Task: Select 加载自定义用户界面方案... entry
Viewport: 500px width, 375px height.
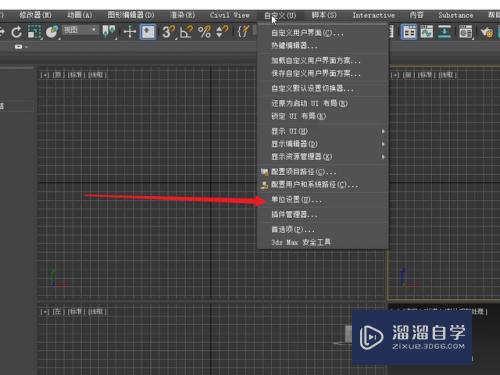Action: (x=323, y=61)
